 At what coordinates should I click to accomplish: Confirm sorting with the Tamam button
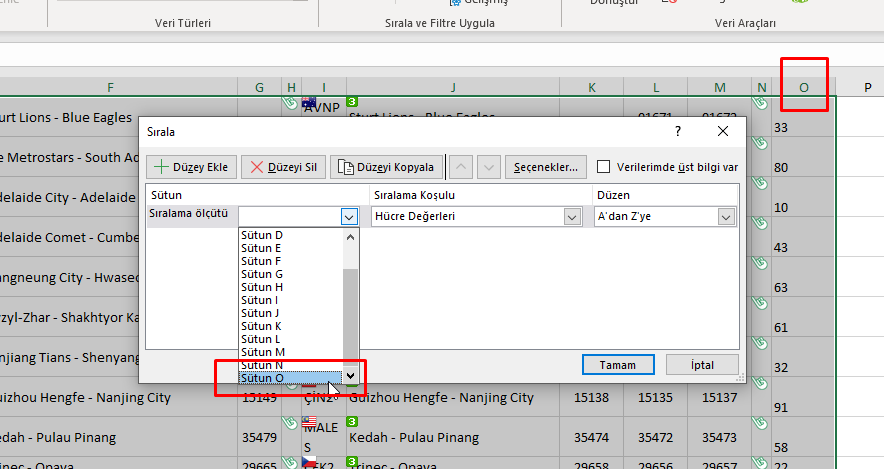point(618,365)
